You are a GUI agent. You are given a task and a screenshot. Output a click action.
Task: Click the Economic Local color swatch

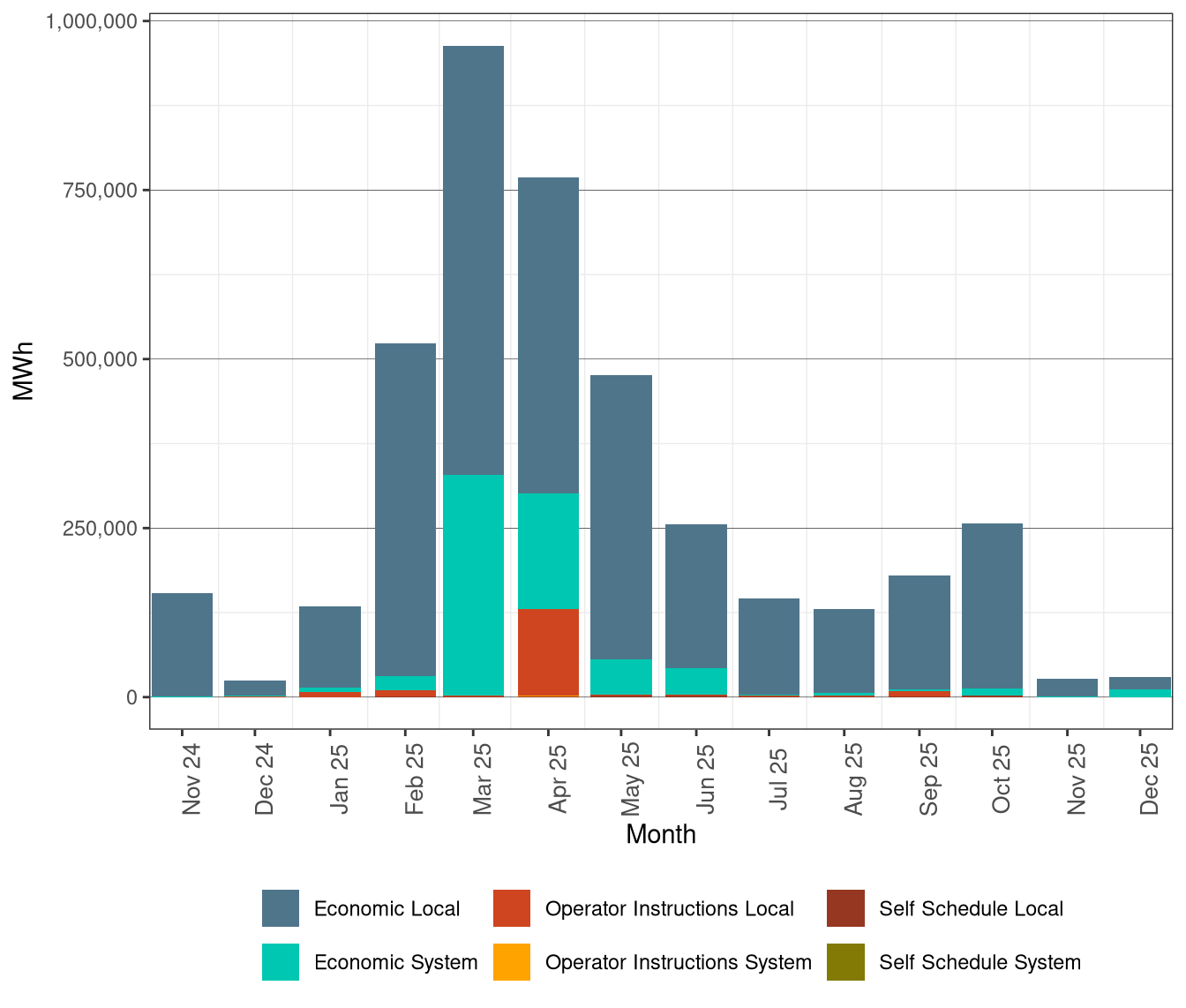tap(282, 908)
